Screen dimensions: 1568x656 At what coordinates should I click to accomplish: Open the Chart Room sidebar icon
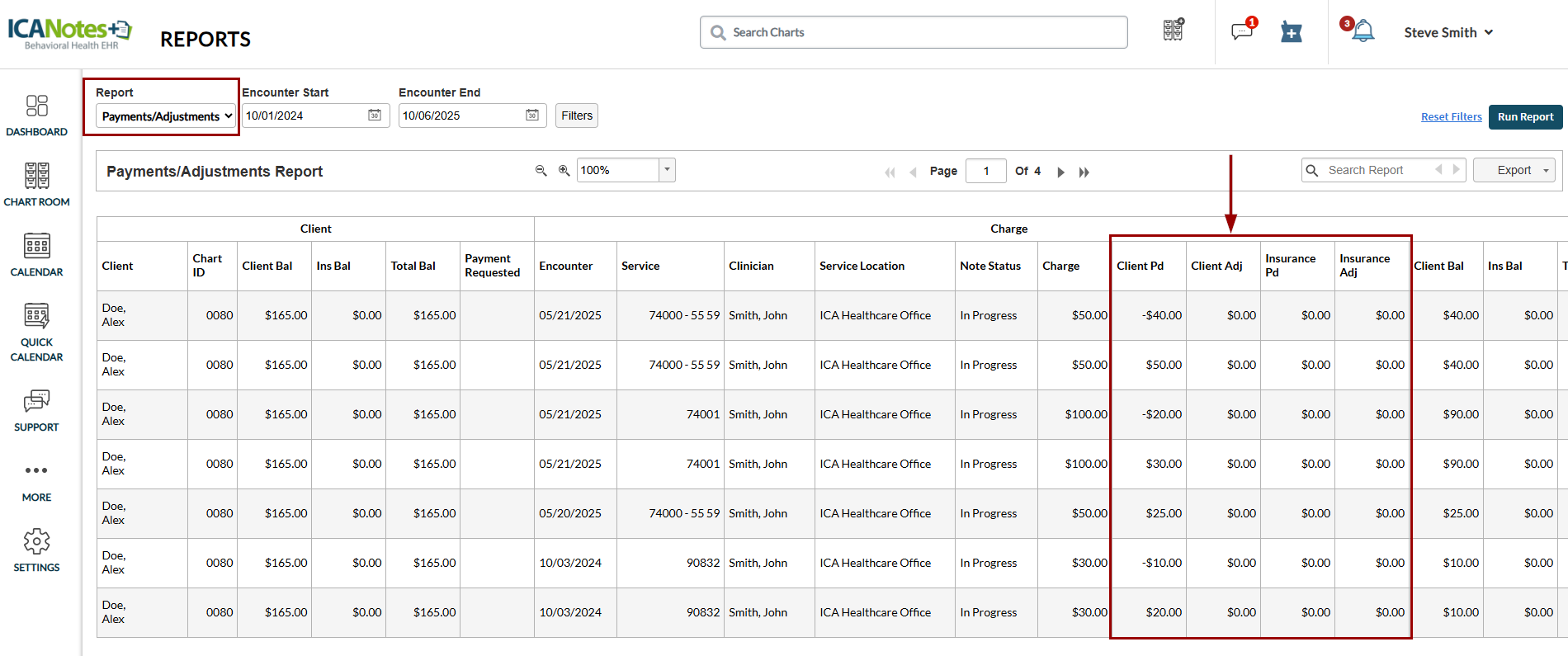[x=37, y=176]
